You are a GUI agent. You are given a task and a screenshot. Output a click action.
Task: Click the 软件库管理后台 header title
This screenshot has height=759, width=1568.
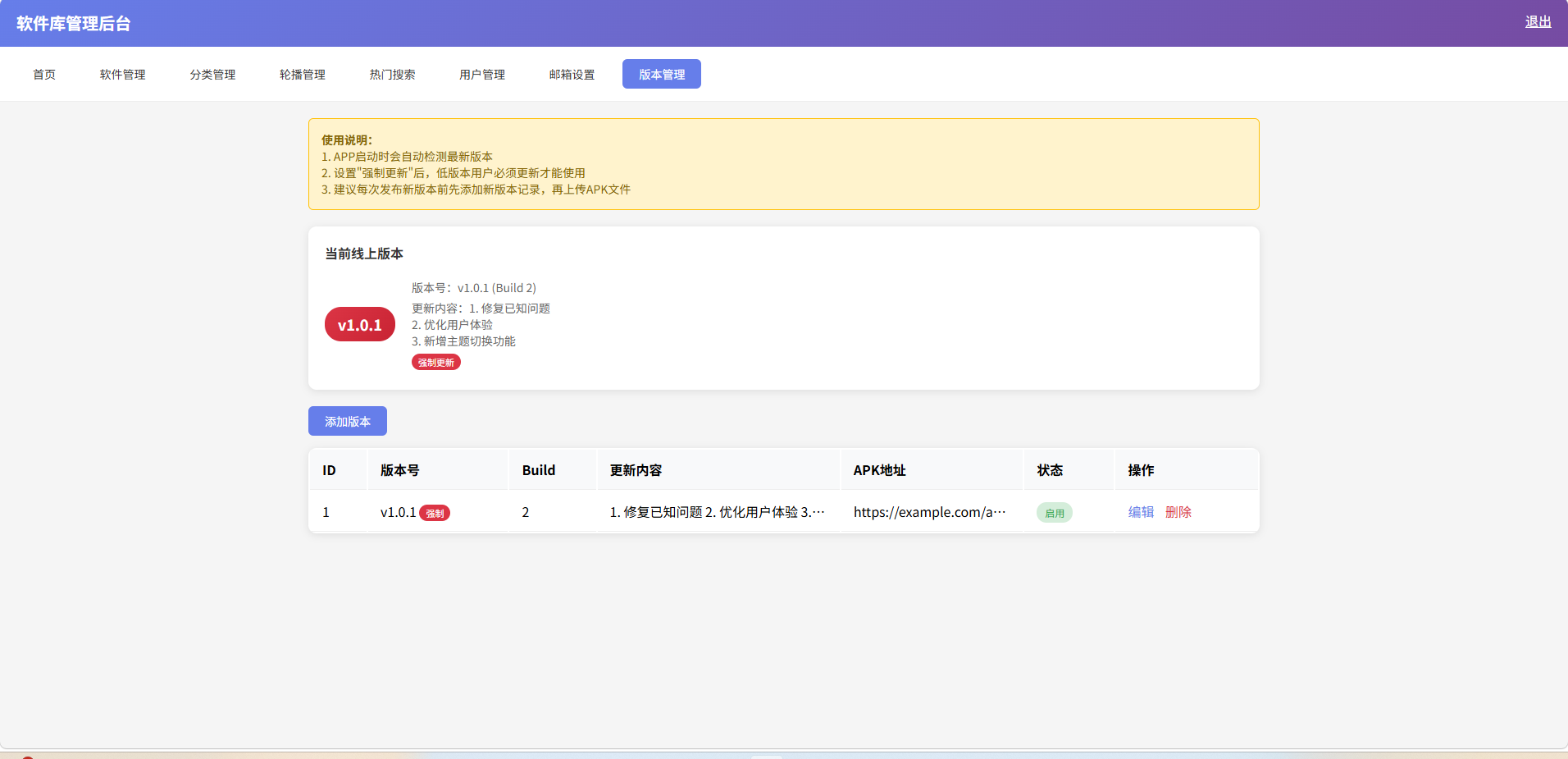[x=75, y=24]
